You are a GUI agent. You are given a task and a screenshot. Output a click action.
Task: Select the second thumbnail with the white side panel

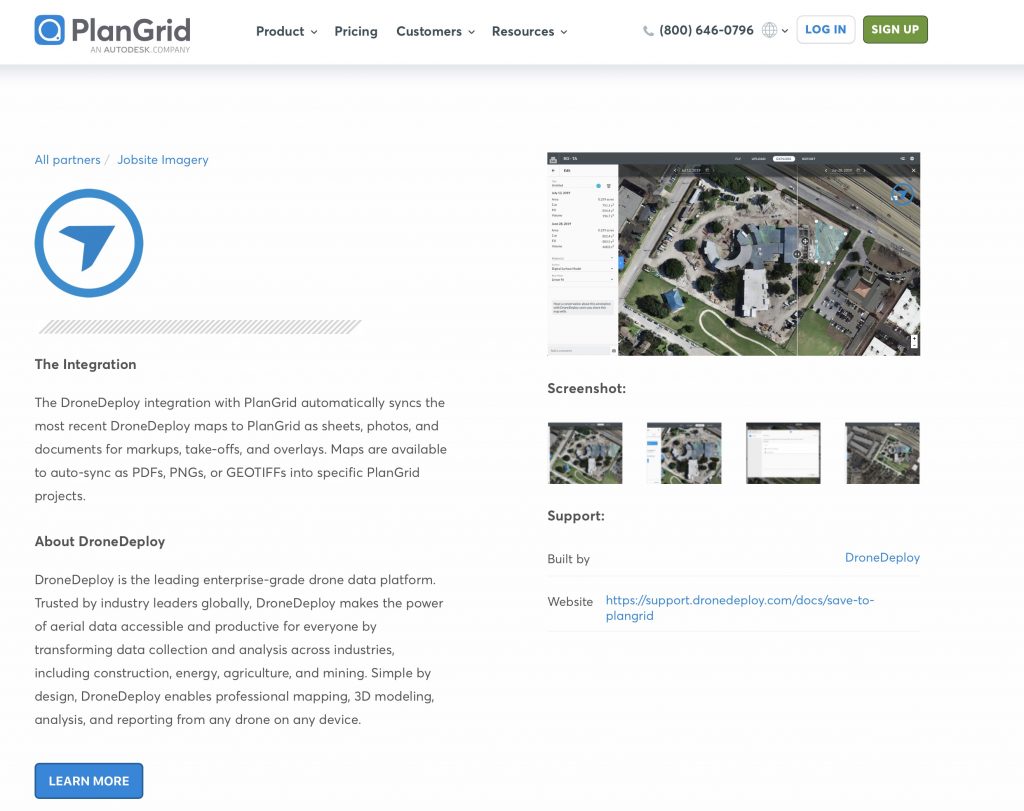pos(684,453)
